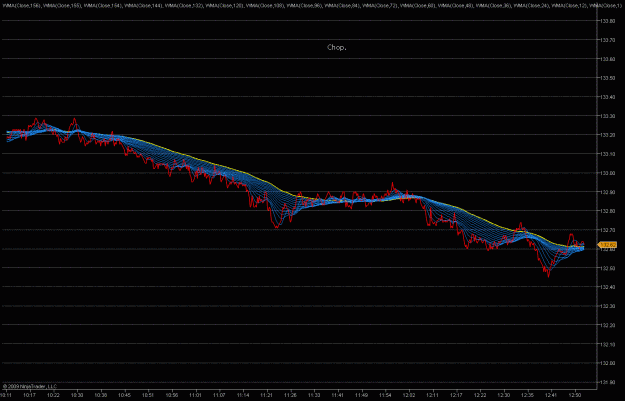Select the WMA(Close,144) indicator label
The width and height of the screenshot is (625, 401).
(143, 6)
